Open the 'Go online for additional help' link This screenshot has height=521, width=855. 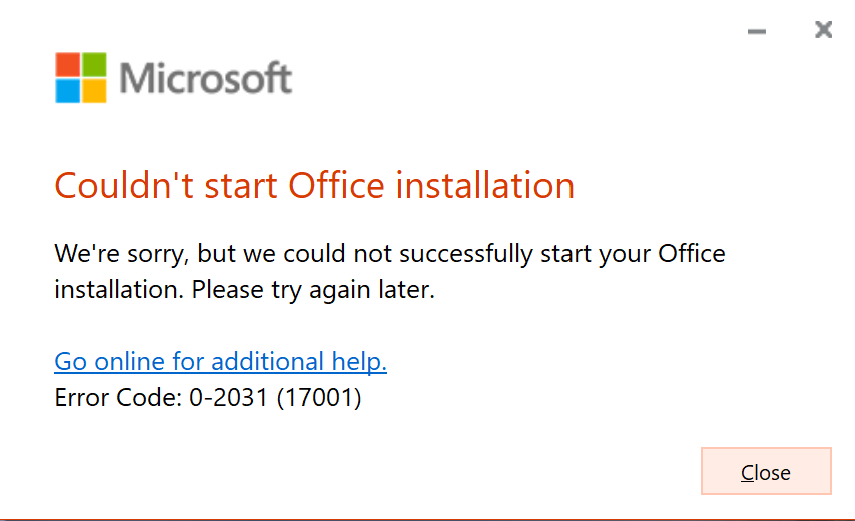pyautogui.click(x=220, y=361)
